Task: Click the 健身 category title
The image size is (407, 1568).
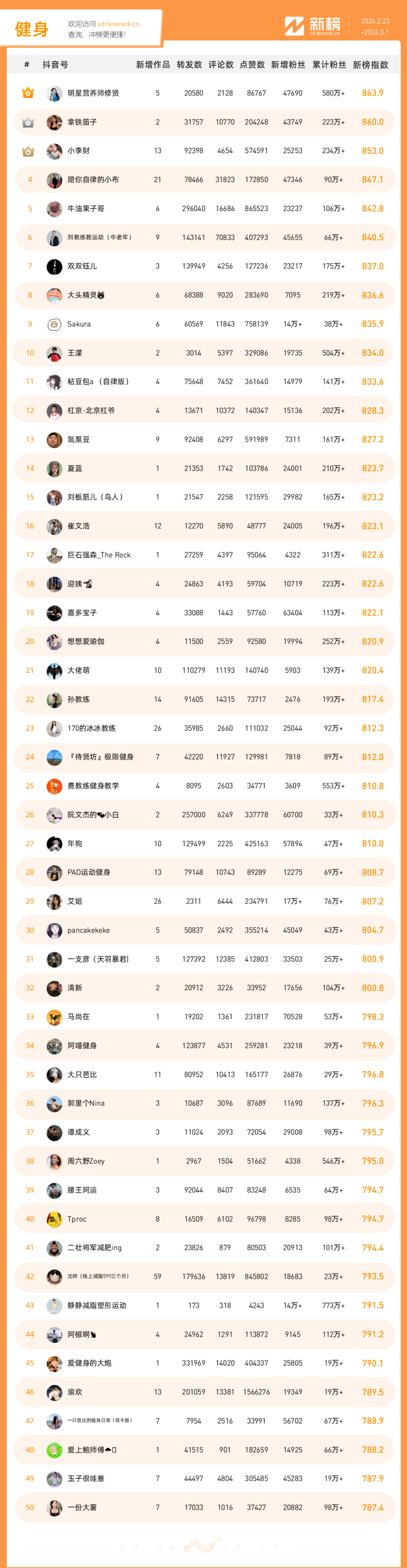Action: (32, 29)
